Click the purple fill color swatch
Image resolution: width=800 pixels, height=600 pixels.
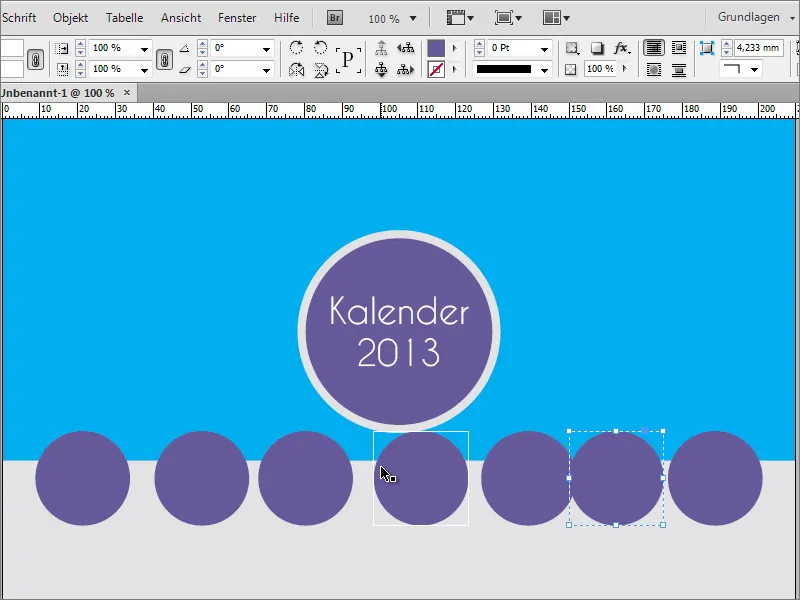coord(436,48)
